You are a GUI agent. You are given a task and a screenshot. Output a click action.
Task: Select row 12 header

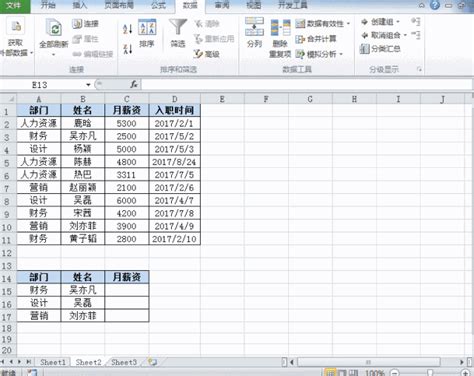pyautogui.click(x=7, y=253)
